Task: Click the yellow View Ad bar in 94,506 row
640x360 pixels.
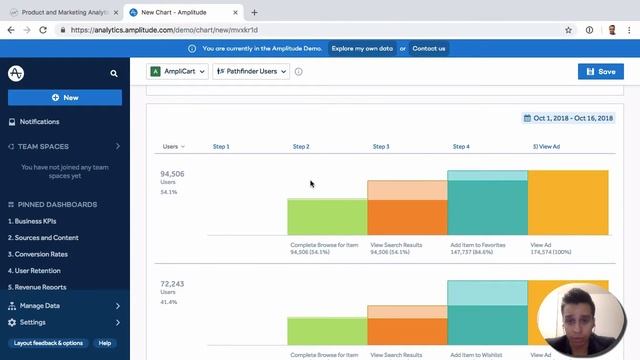Action: [x=568, y=202]
